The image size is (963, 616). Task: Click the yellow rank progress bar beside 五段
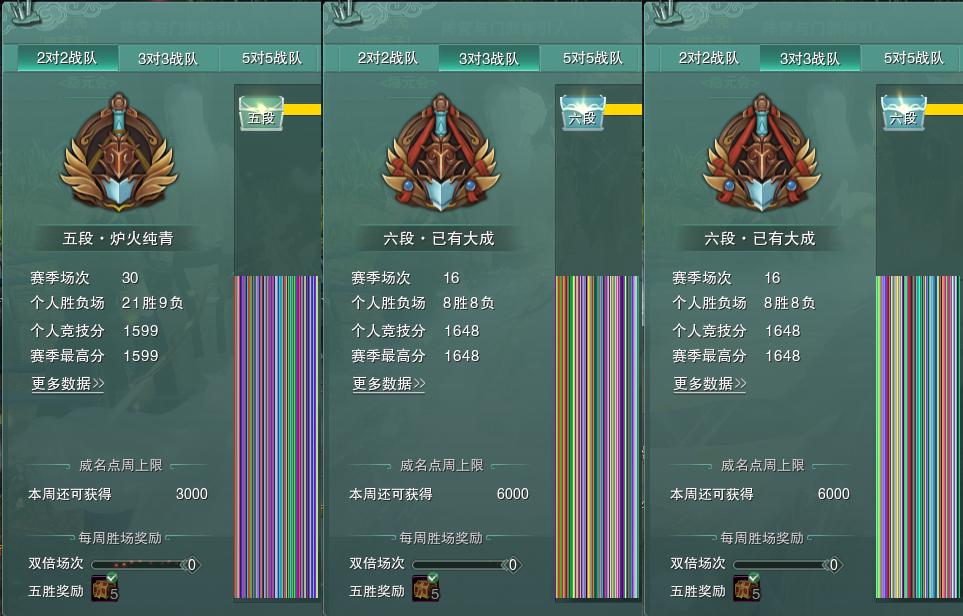pyautogui.click(x=302, y=109)
